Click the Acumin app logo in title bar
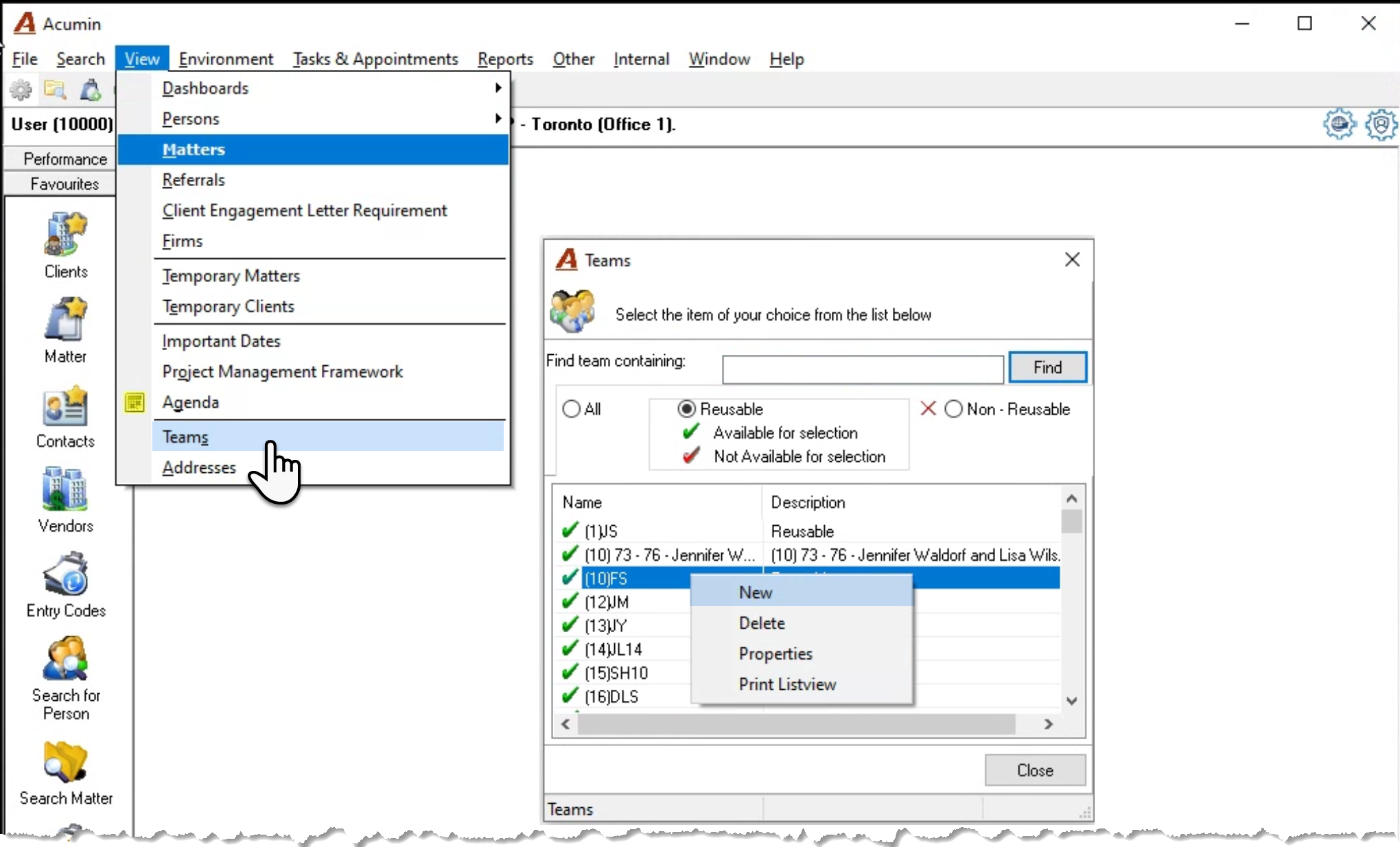This screenshot has width=1400, height=847. click(x=25, y=23)
